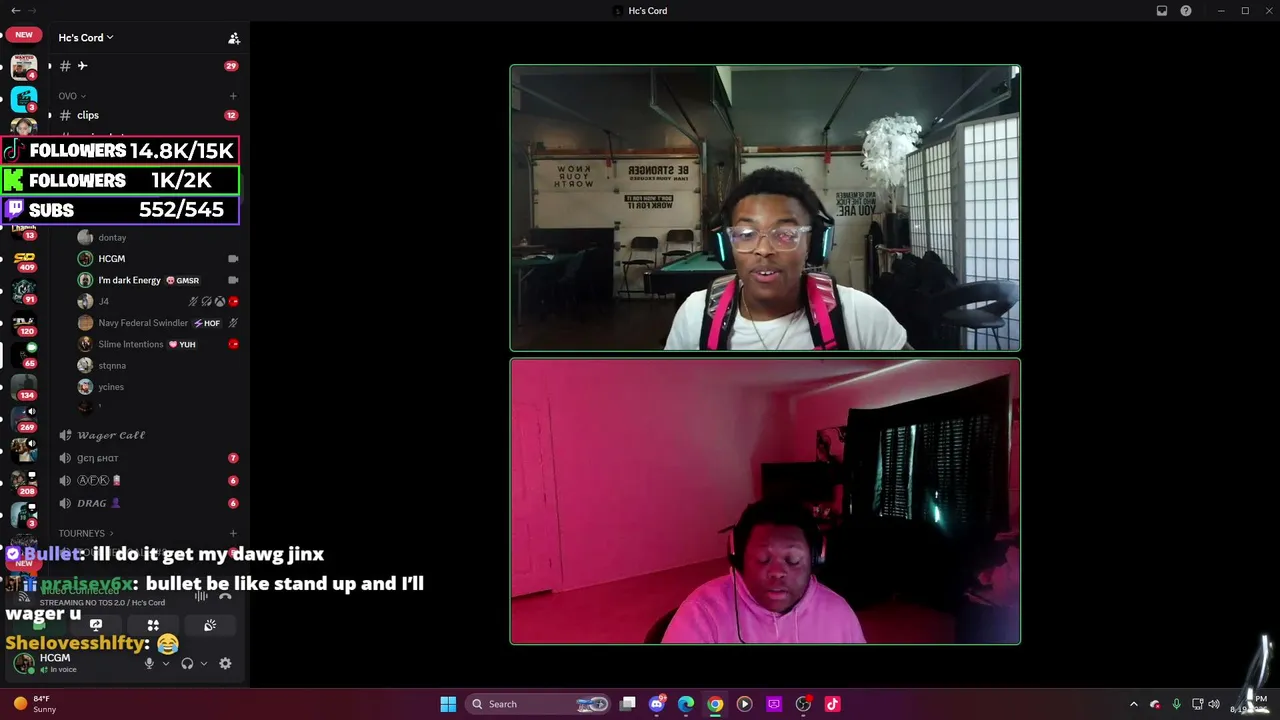Screen dimensions: 1280x720
Task: Click the bottom pink-room webcam video tile
Action: [765, 501]
